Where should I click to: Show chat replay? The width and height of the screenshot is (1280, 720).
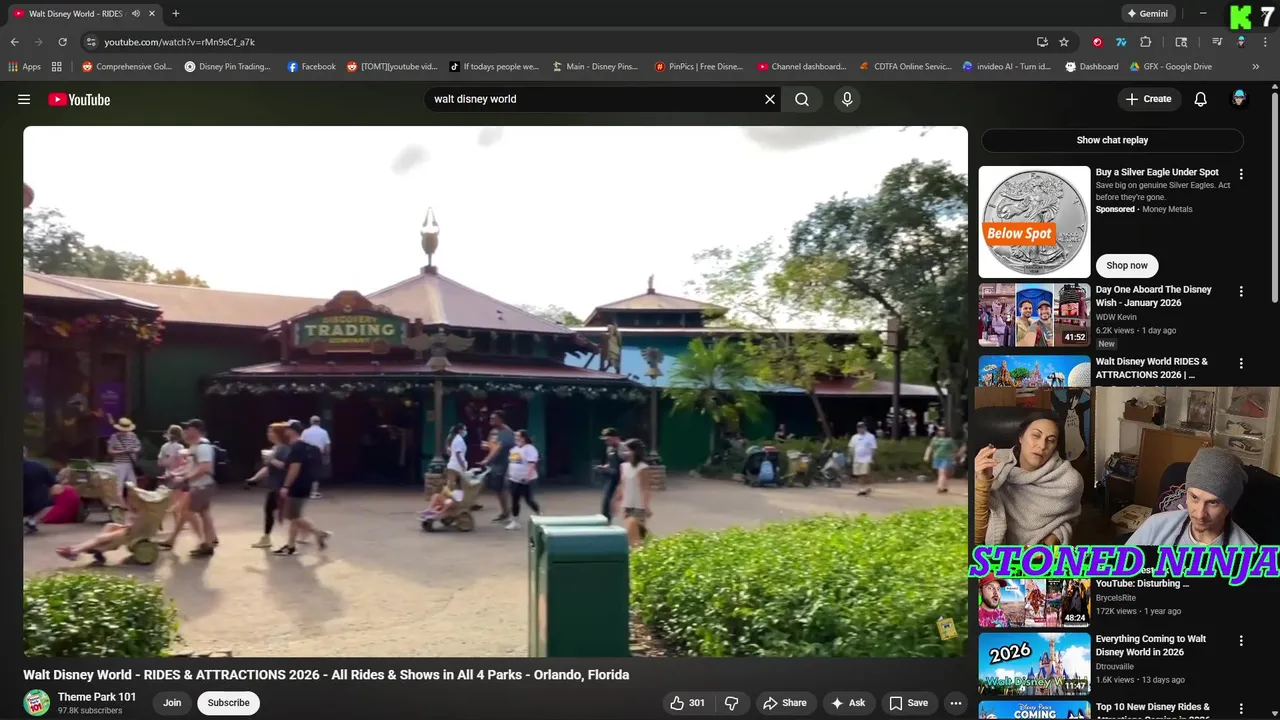tap(1112, 140)
